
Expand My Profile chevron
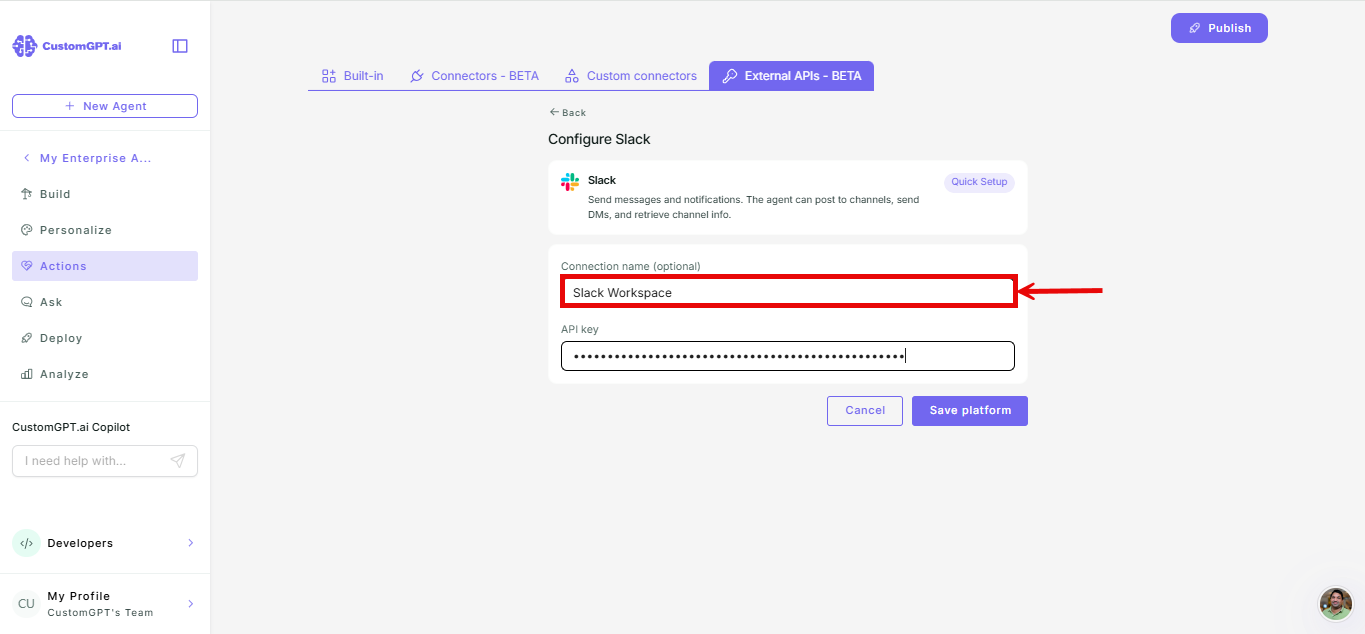point(190,603)
